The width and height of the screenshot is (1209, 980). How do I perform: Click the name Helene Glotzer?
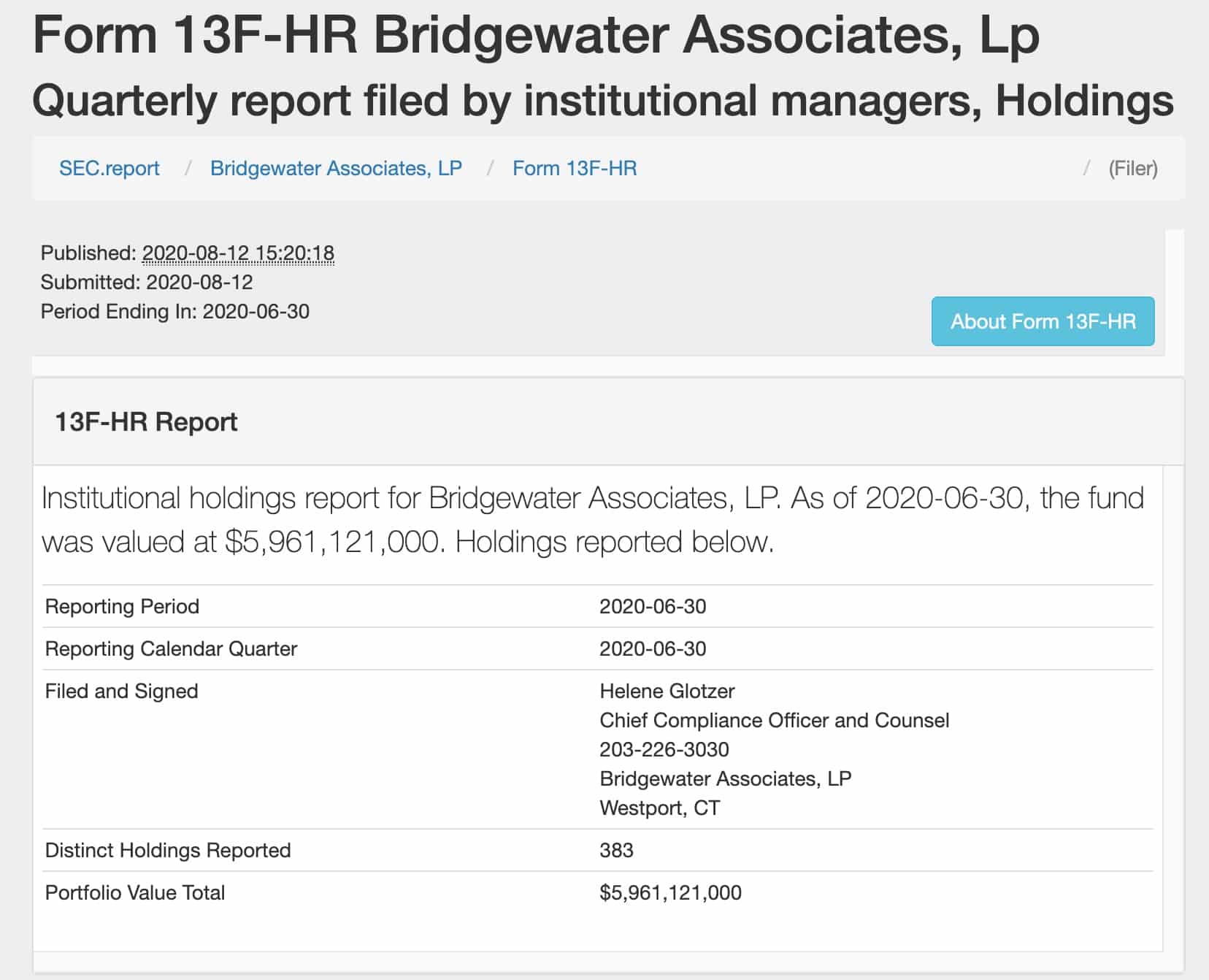(x=667, y=692)
